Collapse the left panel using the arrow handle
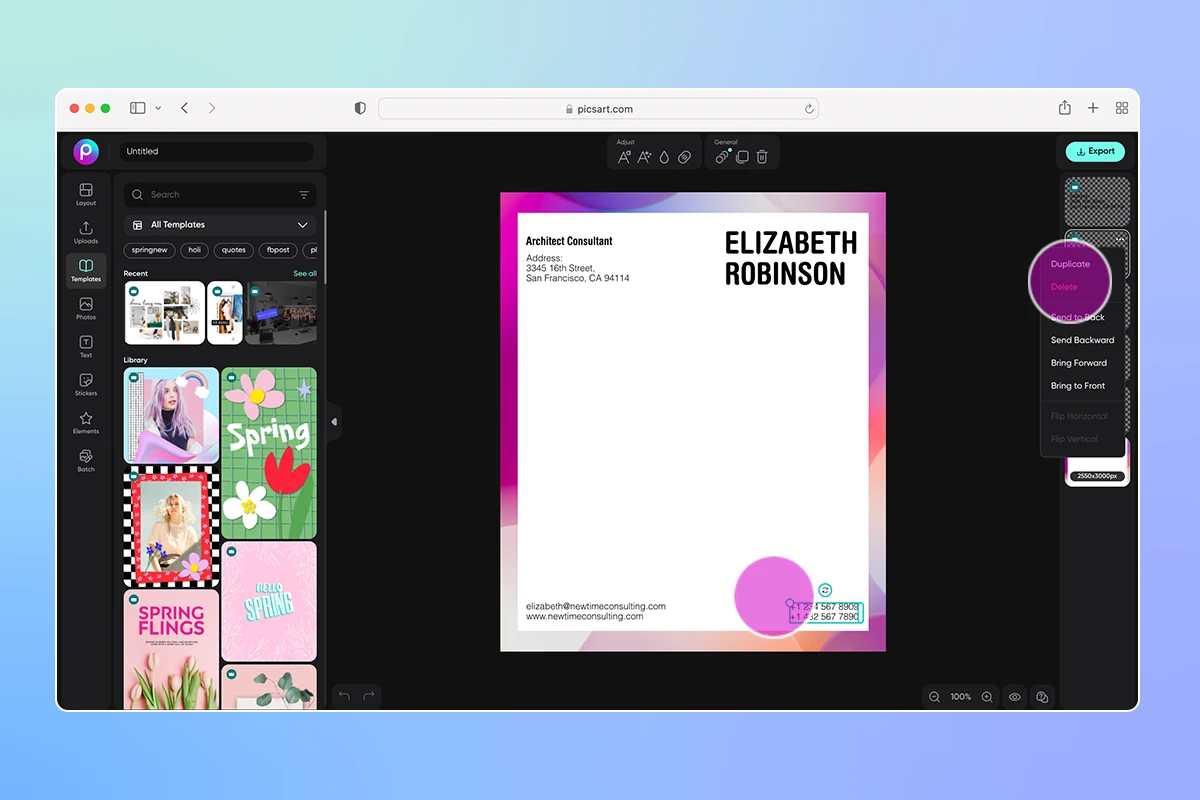 (334, 423)
